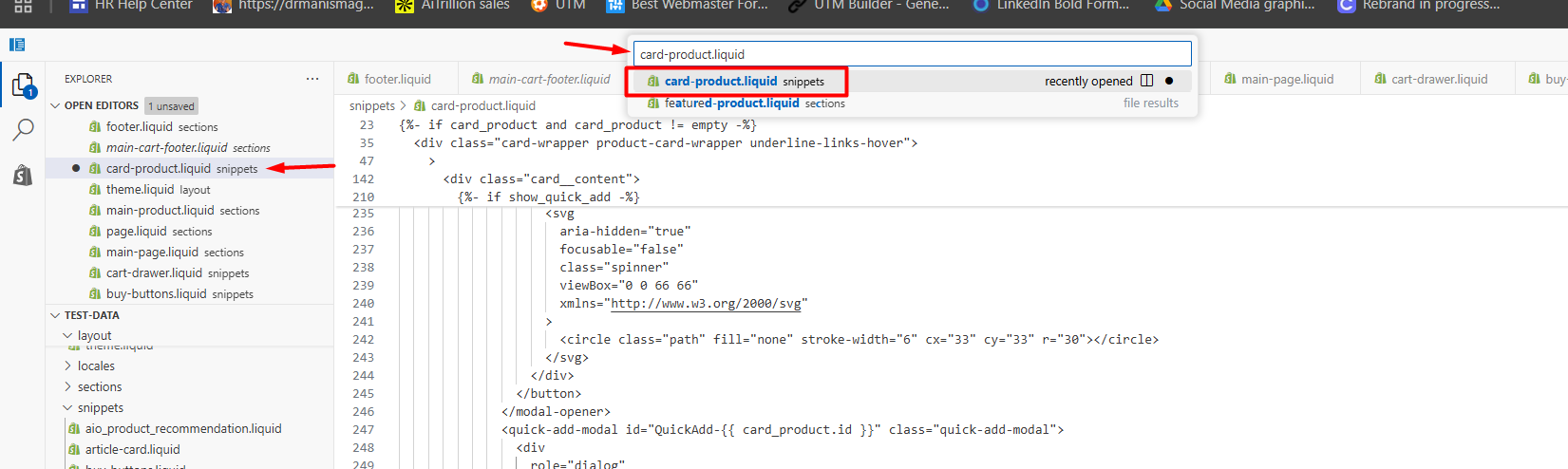Collapse the TEST-DATA section
1568x469 pixels.
55,315
